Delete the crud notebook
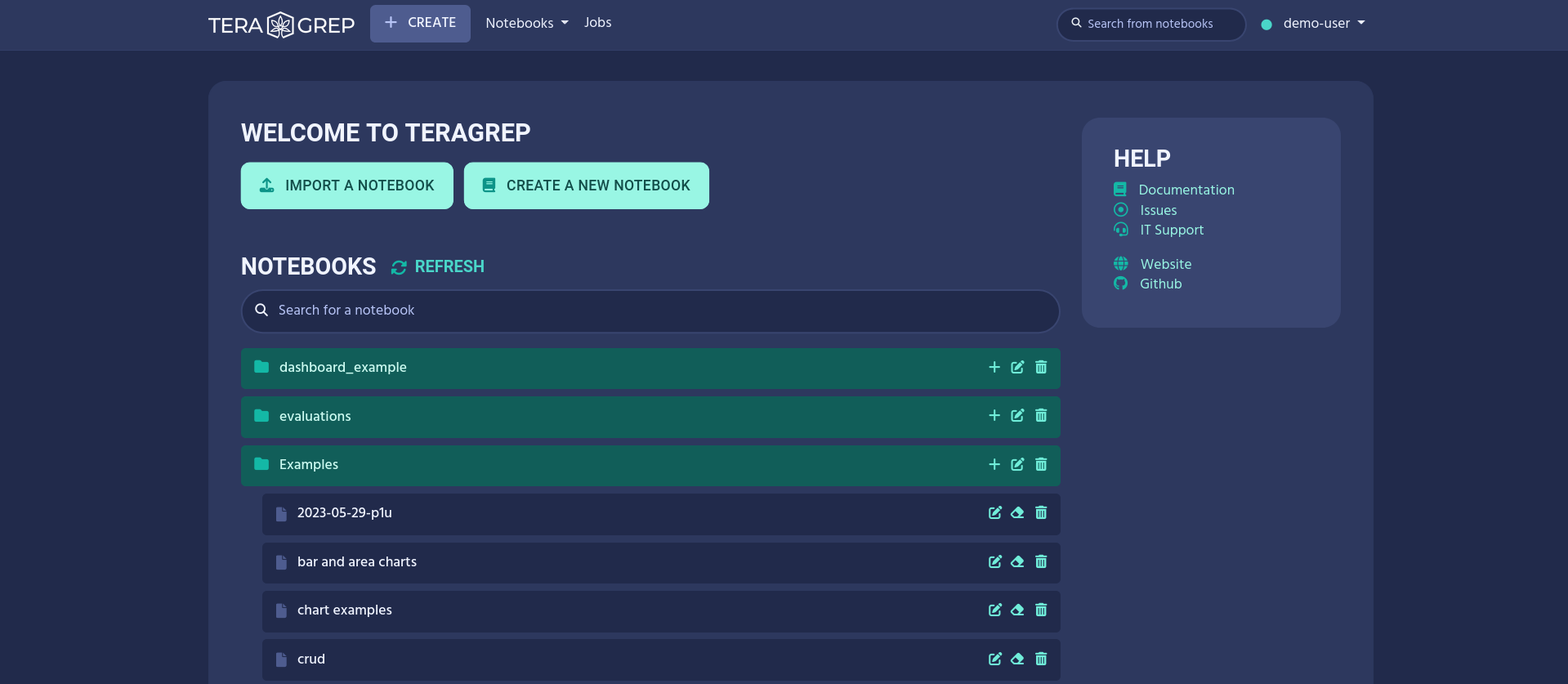Screen dimensions: 1568x684 click(1041, 659)
